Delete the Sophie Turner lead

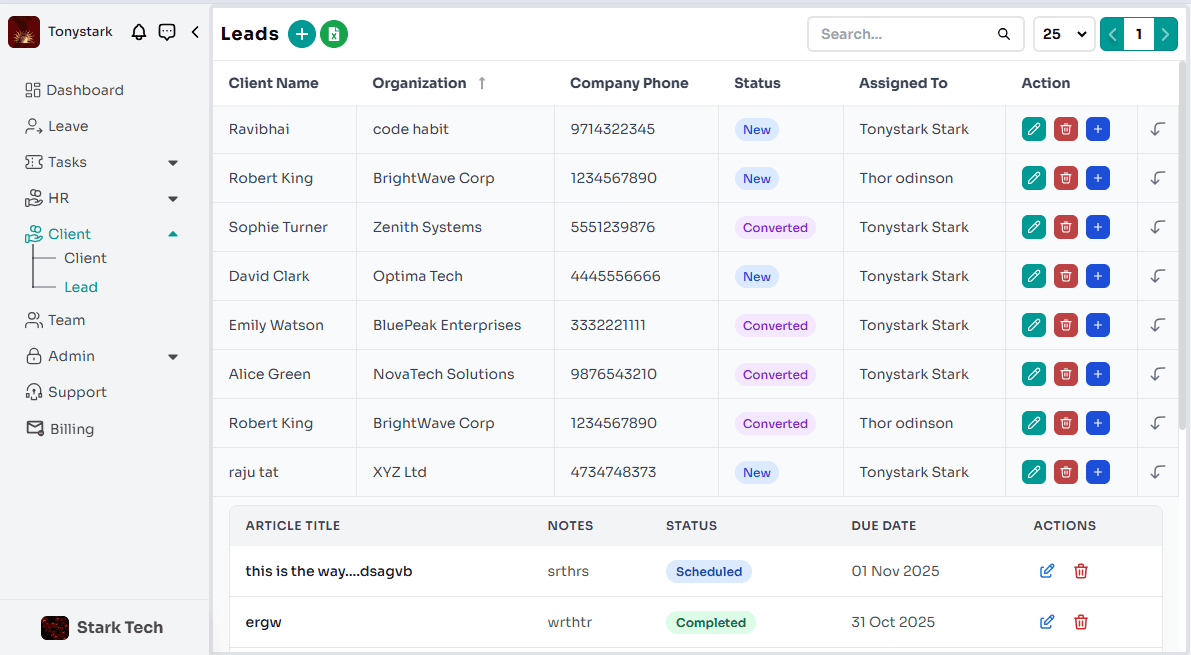(x=1066, y=227)
